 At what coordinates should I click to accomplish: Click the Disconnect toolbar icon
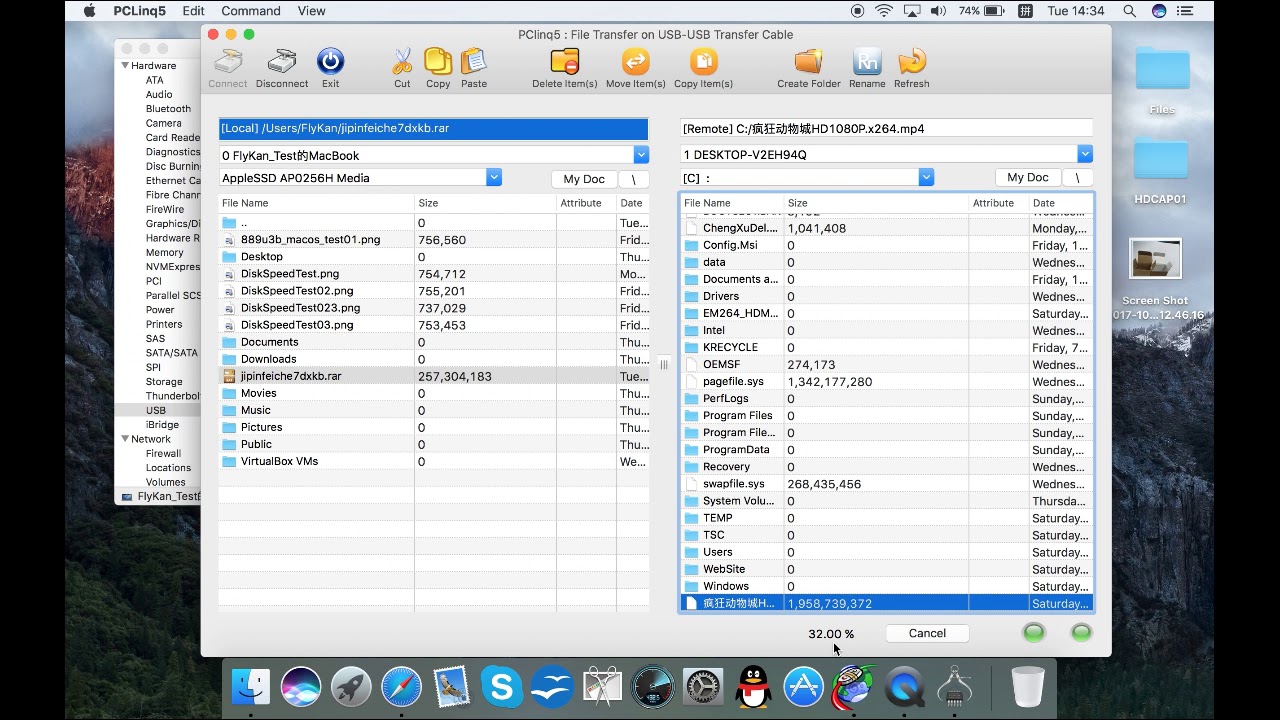(x=282, y=62)
